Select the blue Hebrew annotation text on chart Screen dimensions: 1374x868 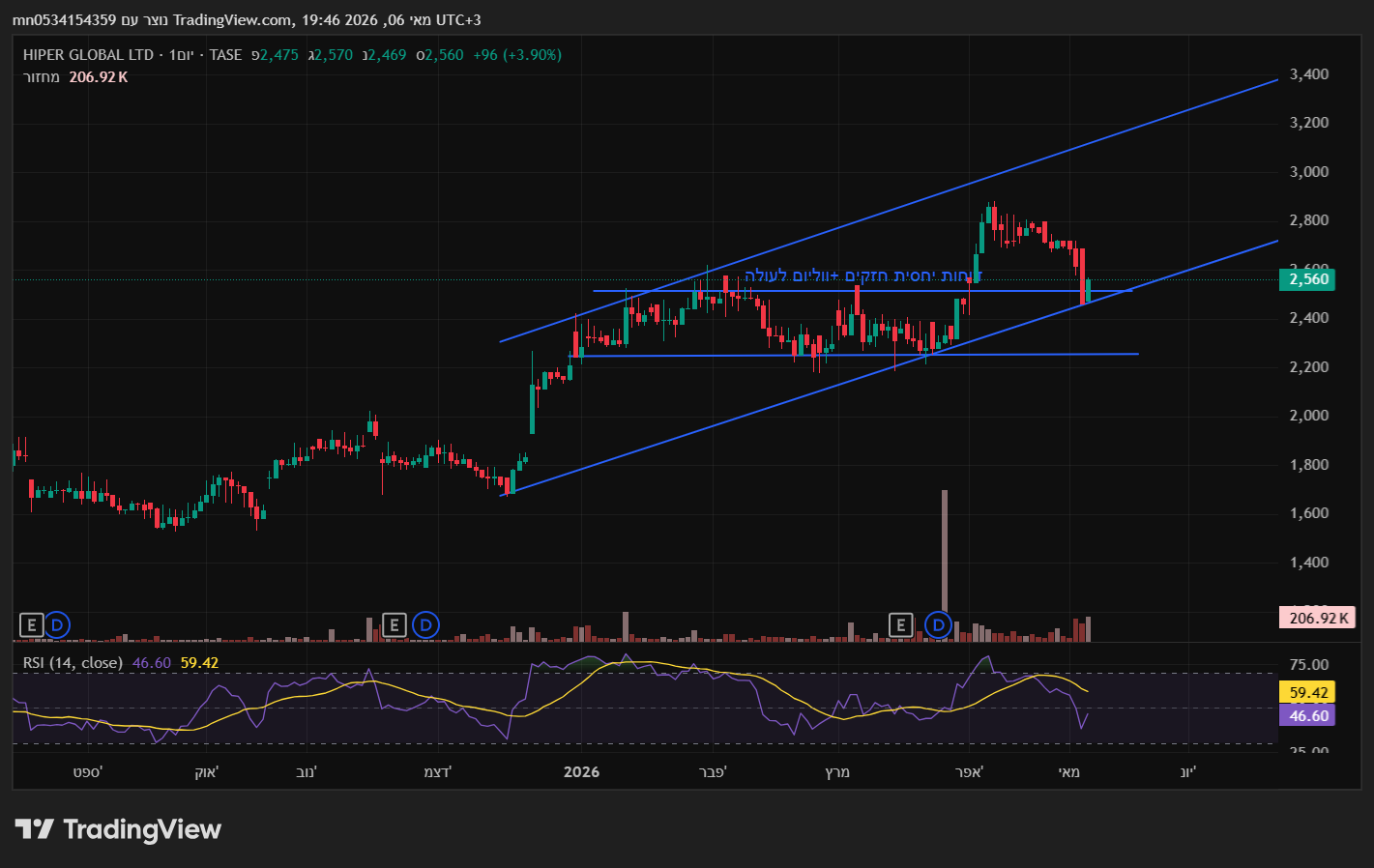coord(862,276)
